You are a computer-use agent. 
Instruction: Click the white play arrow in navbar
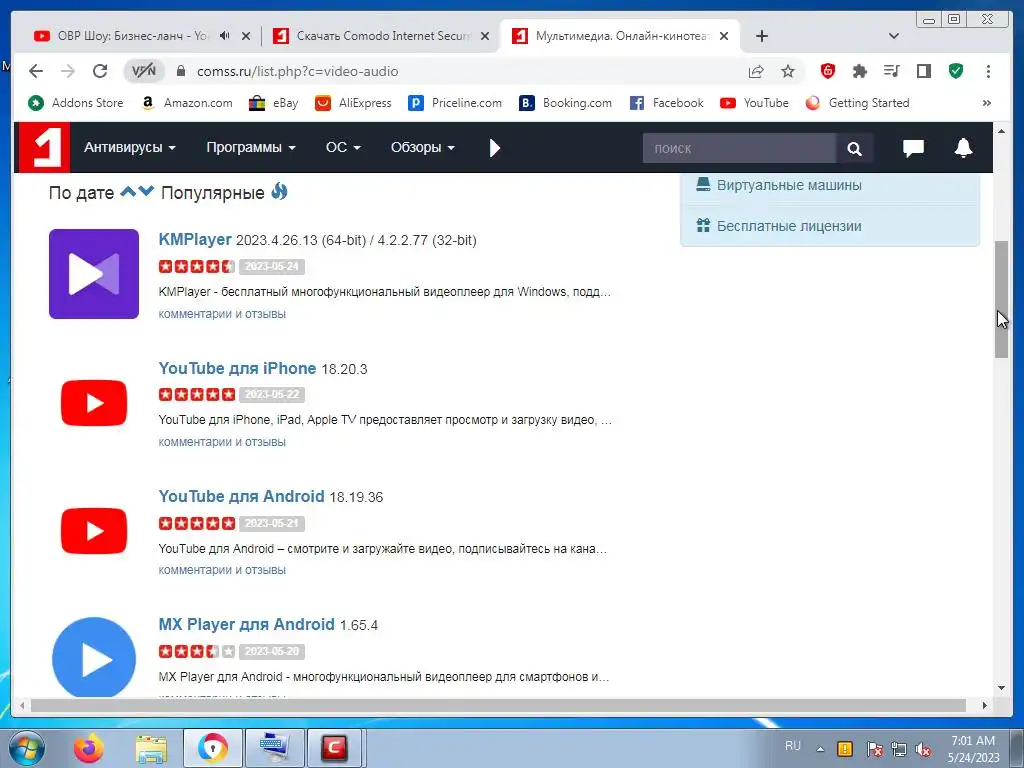(x=494, y=148)
